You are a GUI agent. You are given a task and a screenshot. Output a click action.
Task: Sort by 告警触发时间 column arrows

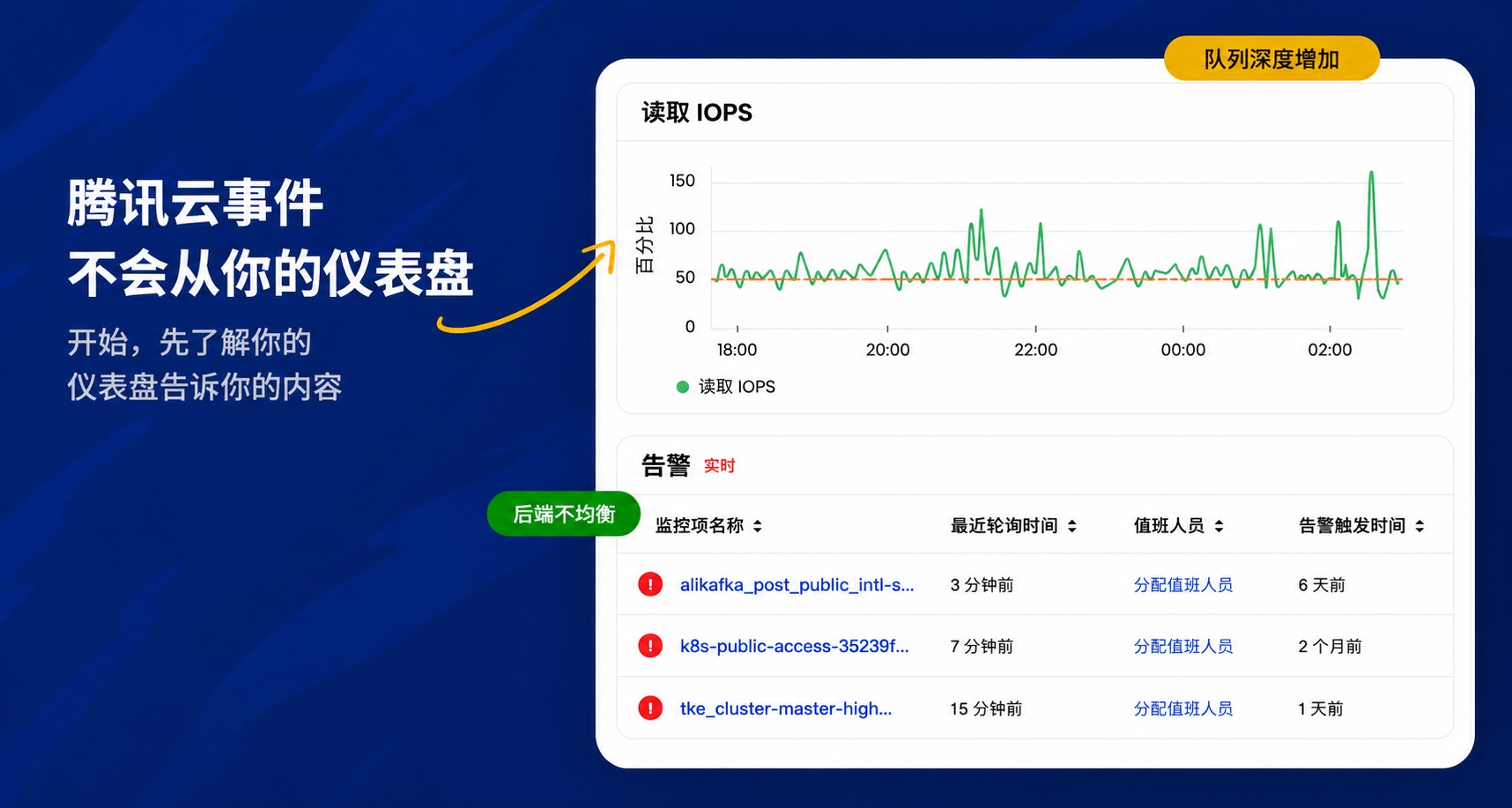[x=1419, y=526]
